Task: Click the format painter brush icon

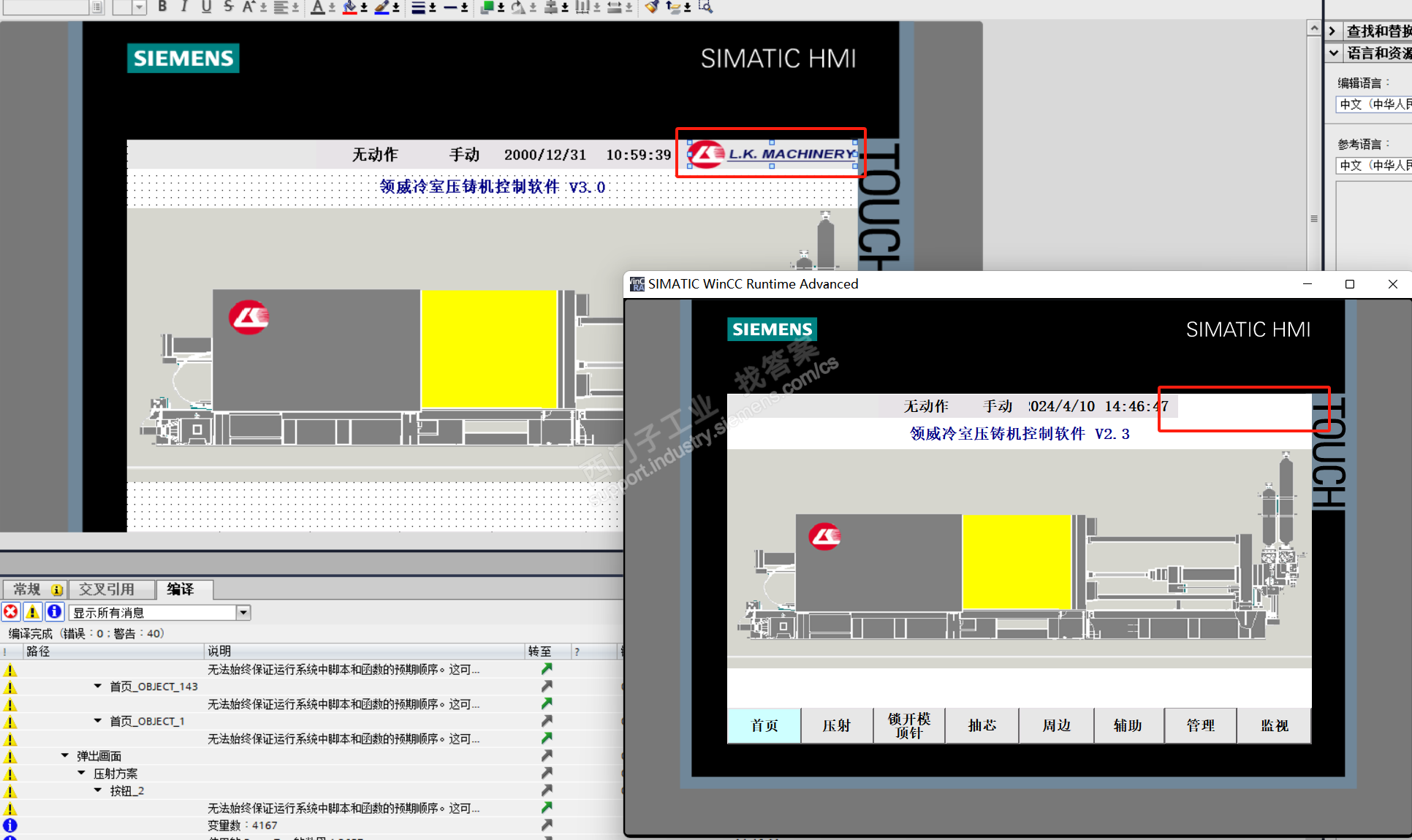Action: click(651, 7)
